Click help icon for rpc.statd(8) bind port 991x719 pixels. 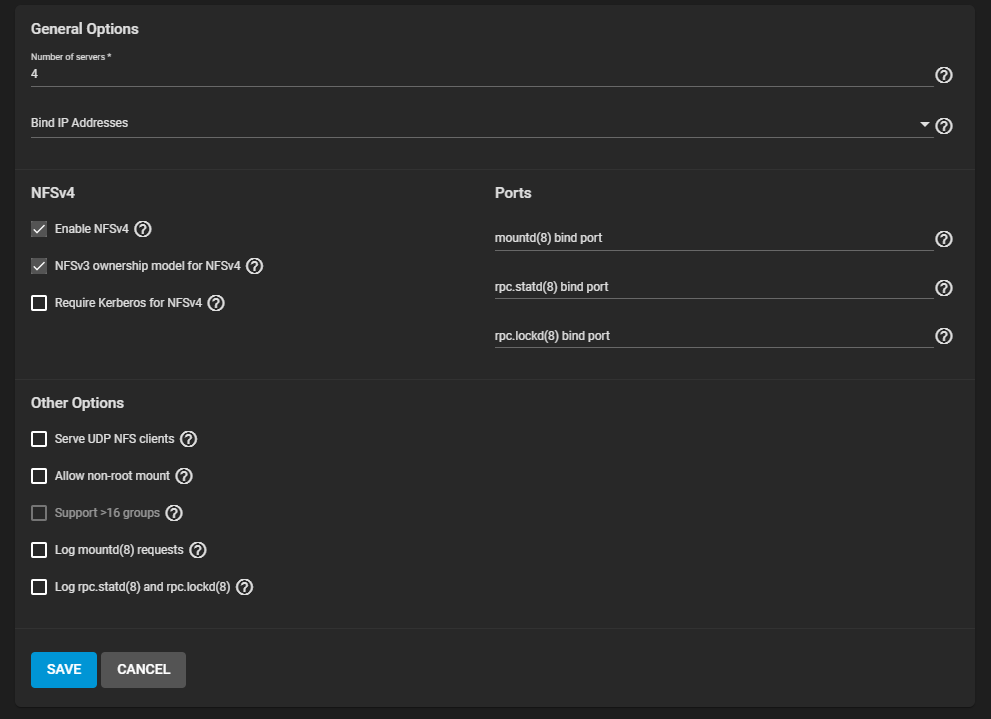tap(943, 288)
